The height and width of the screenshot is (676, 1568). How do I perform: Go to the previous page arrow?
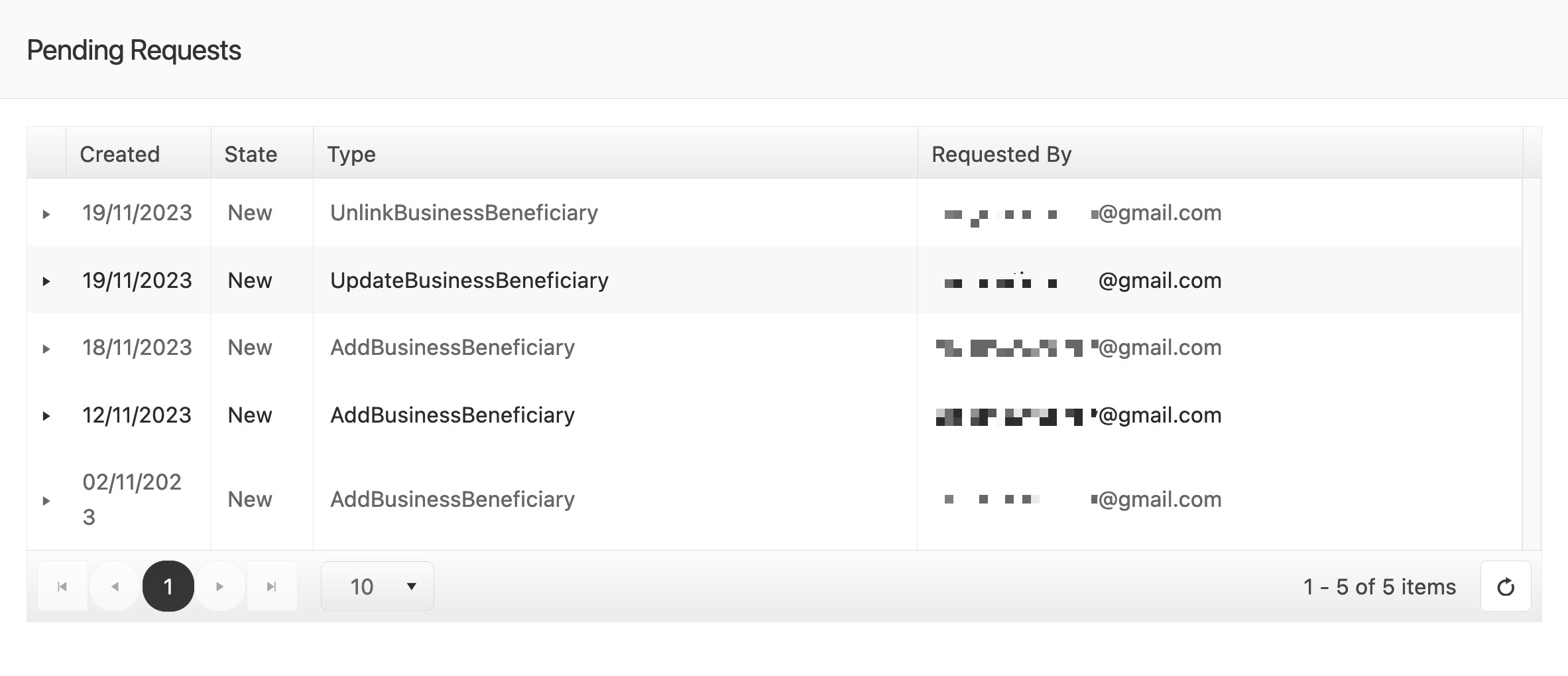[x=115, y=586]
